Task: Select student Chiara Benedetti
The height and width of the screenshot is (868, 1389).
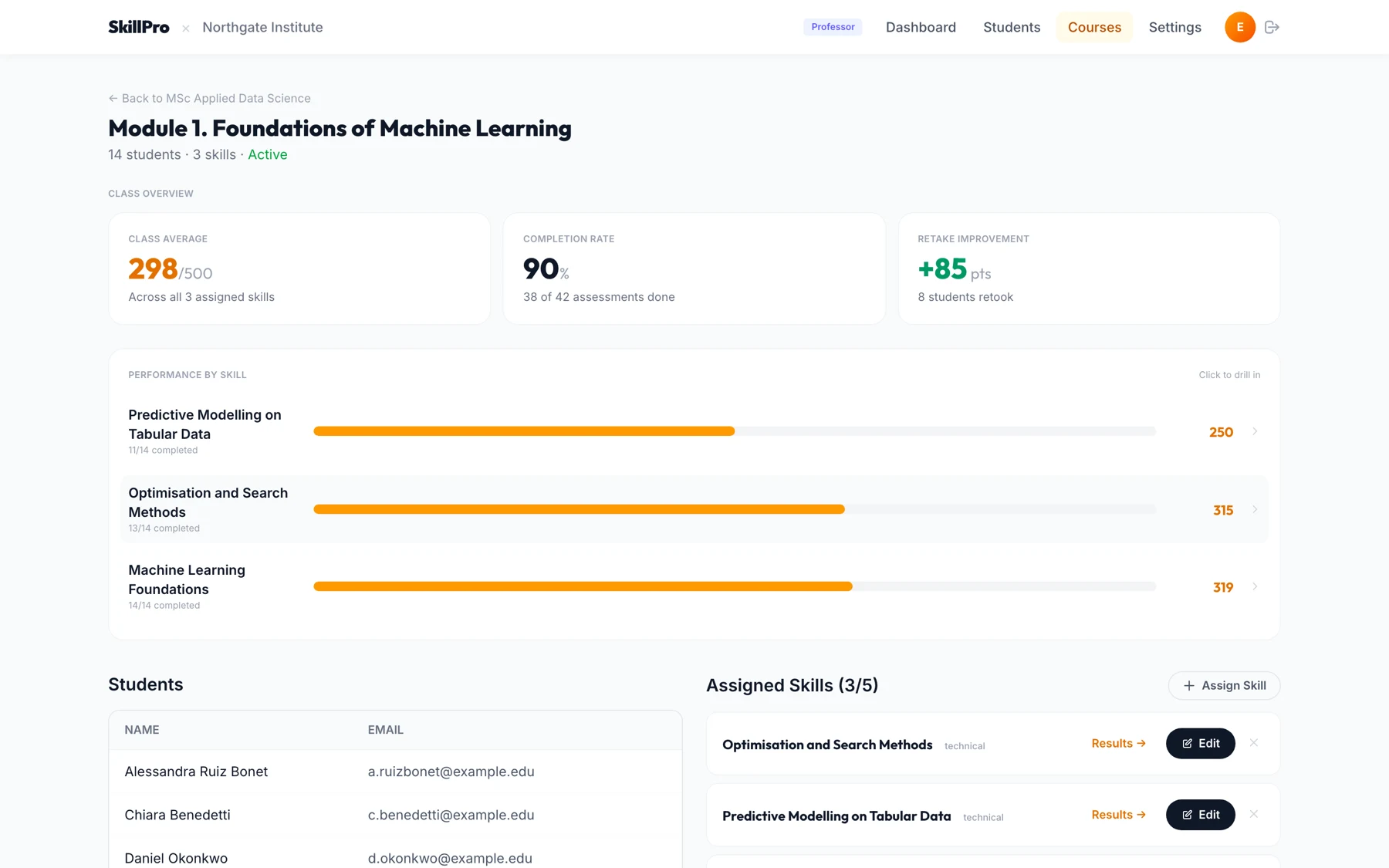Action: 177,815
